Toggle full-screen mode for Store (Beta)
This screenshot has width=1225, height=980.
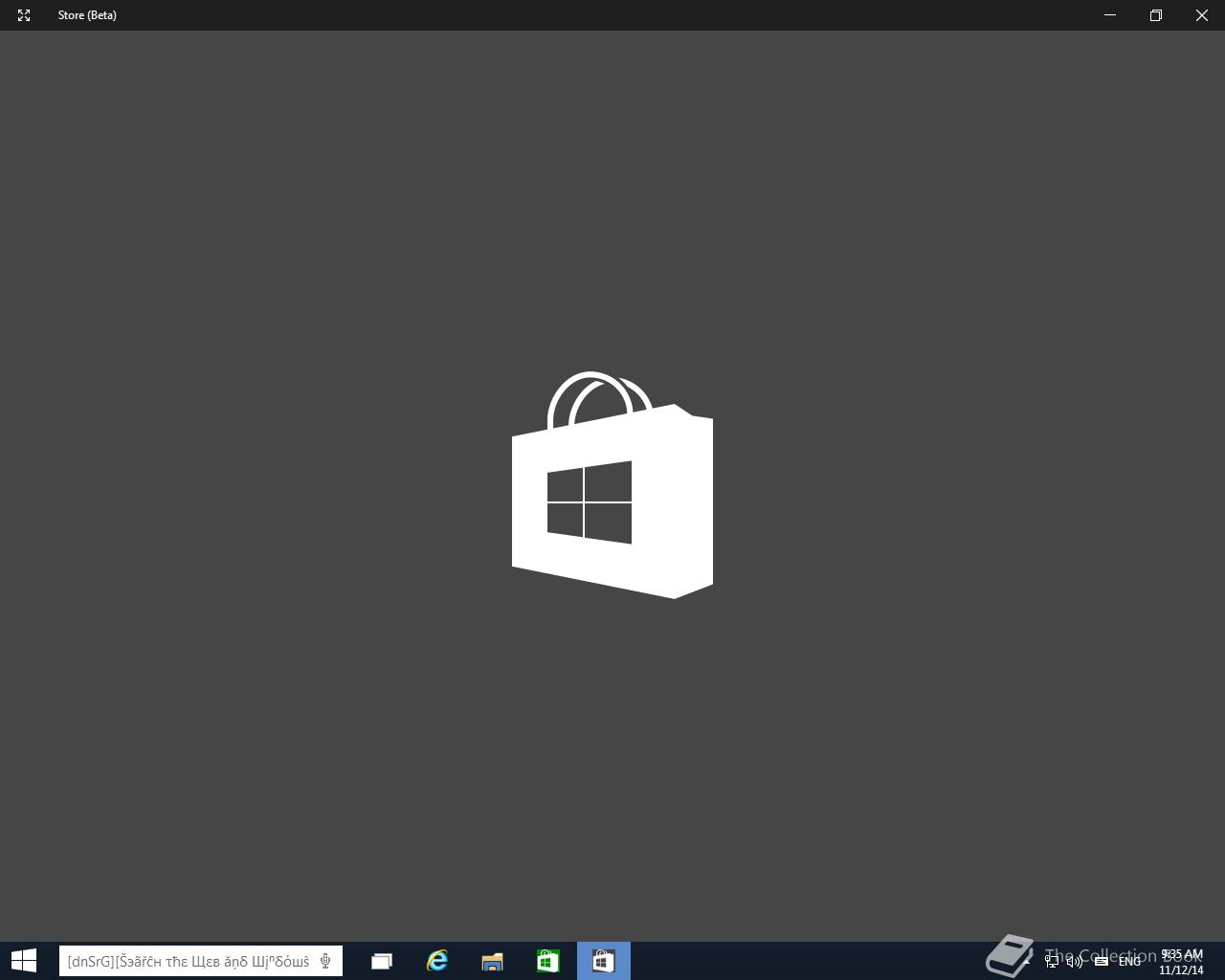pyautogui.click(x=24, y=15)
